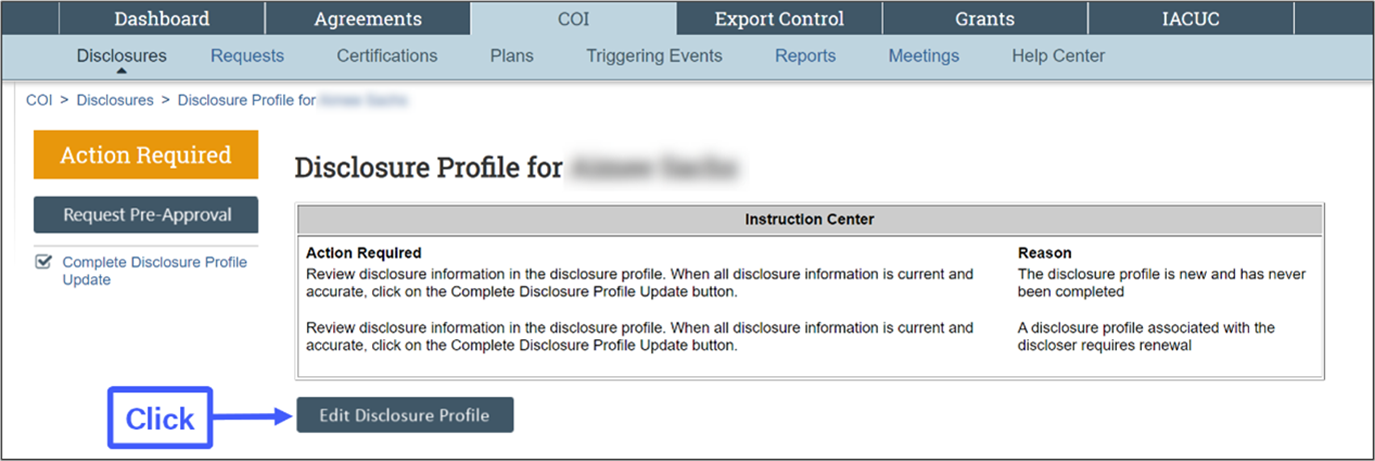This screenshot has height=461, width=1375.
Task: Switch to the Agreements tab
Action: tap(367, 19)
